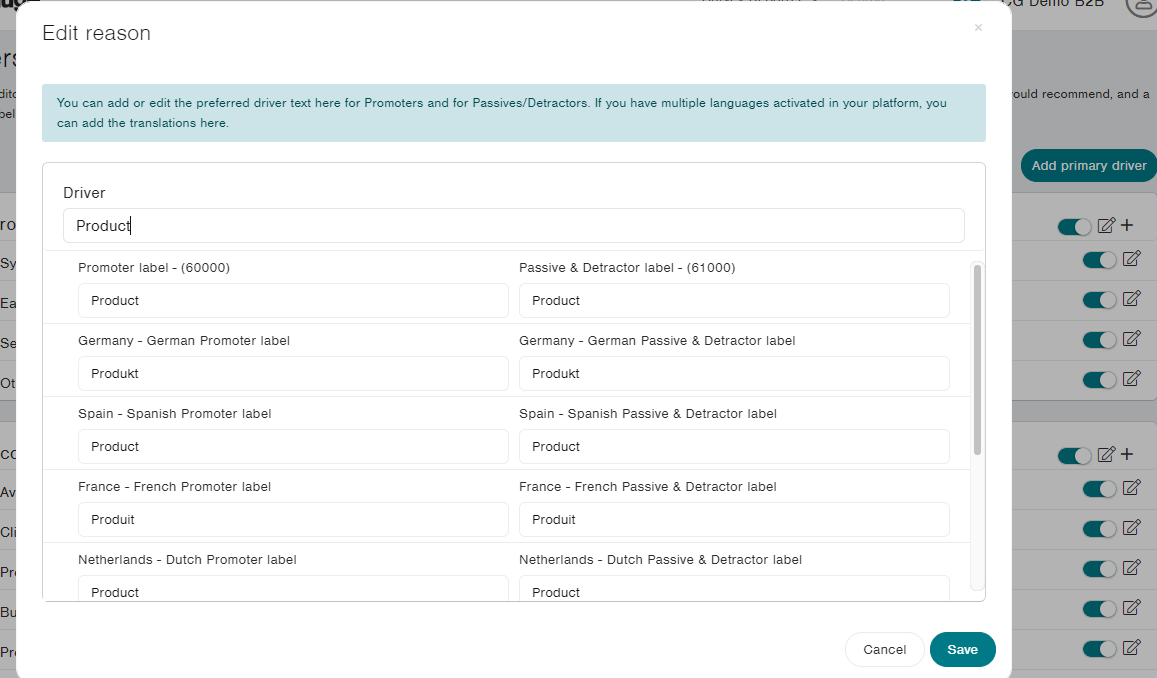
Task: Click the French Passive & Detractor label field
Action: click(734, 520)
